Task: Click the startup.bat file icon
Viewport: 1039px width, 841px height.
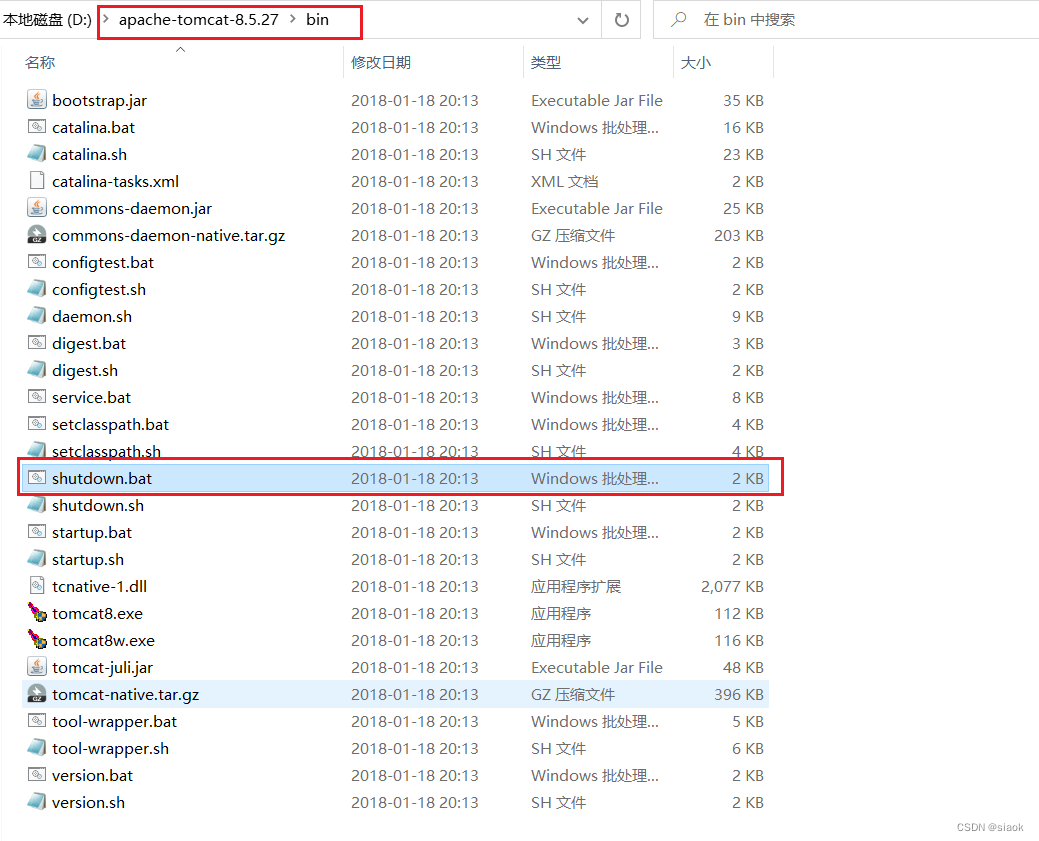Action: coord(37,532)
